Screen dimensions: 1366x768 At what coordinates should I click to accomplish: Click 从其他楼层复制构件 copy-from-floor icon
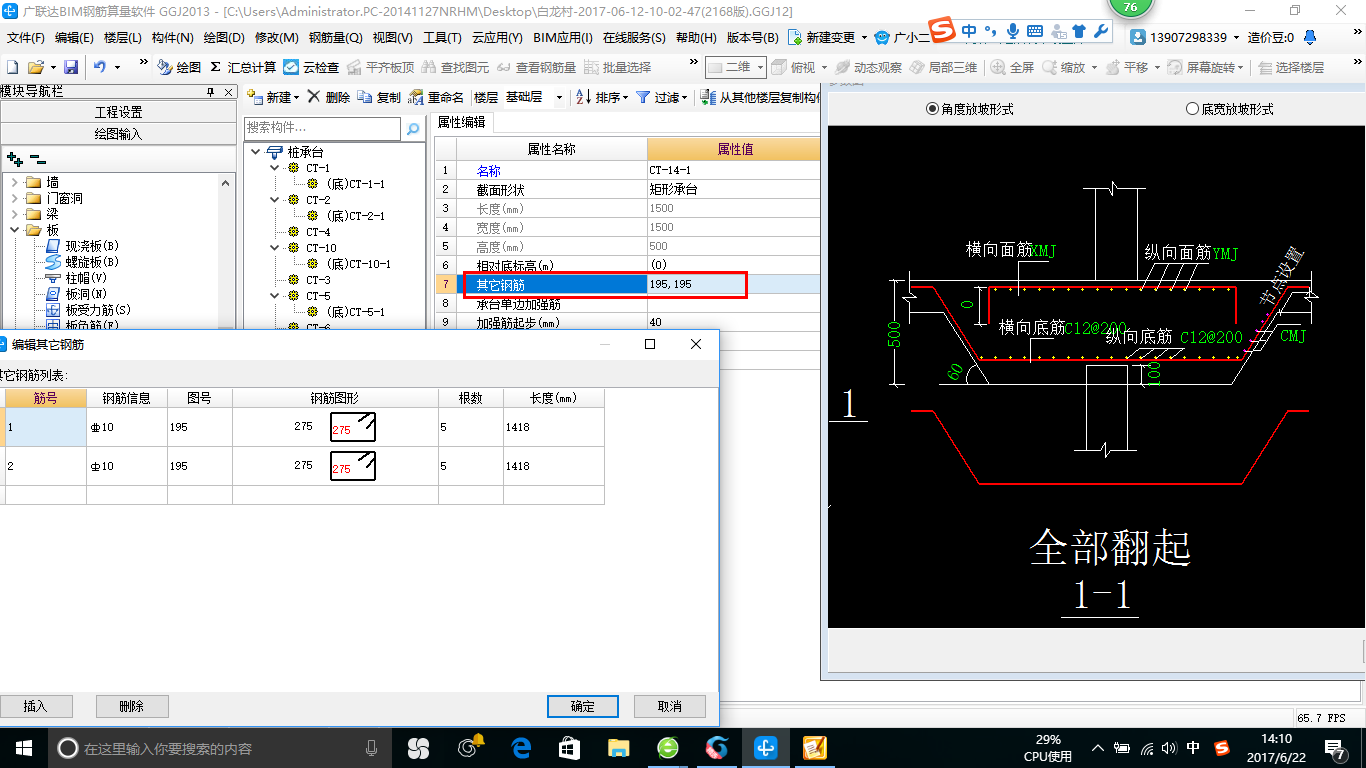click(x=709, y=97)
